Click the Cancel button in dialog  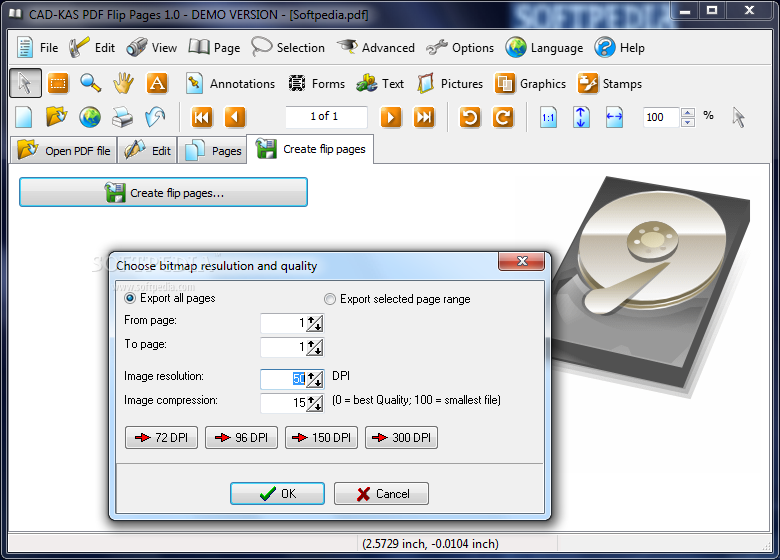(381, 493)
